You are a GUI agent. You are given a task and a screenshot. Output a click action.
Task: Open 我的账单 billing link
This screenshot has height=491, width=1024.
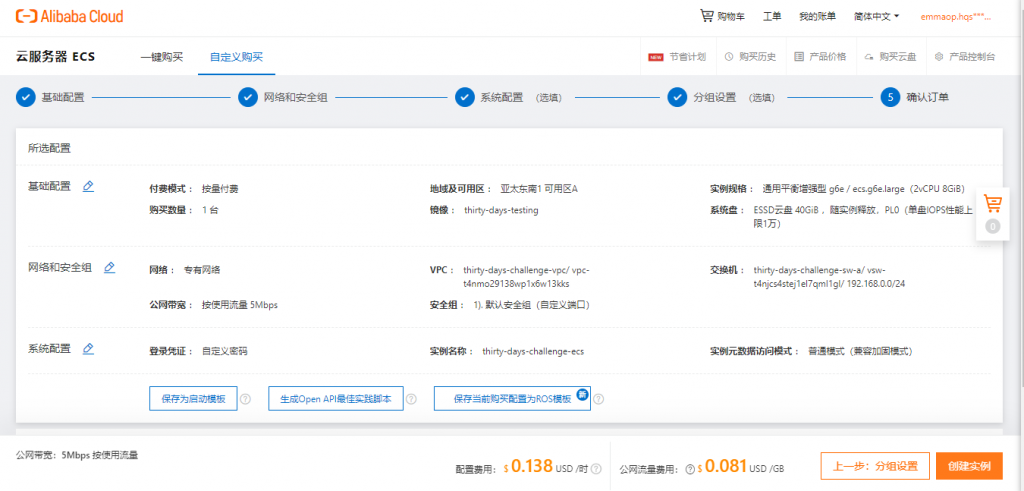pyautogui.click(x=817, y=17)
